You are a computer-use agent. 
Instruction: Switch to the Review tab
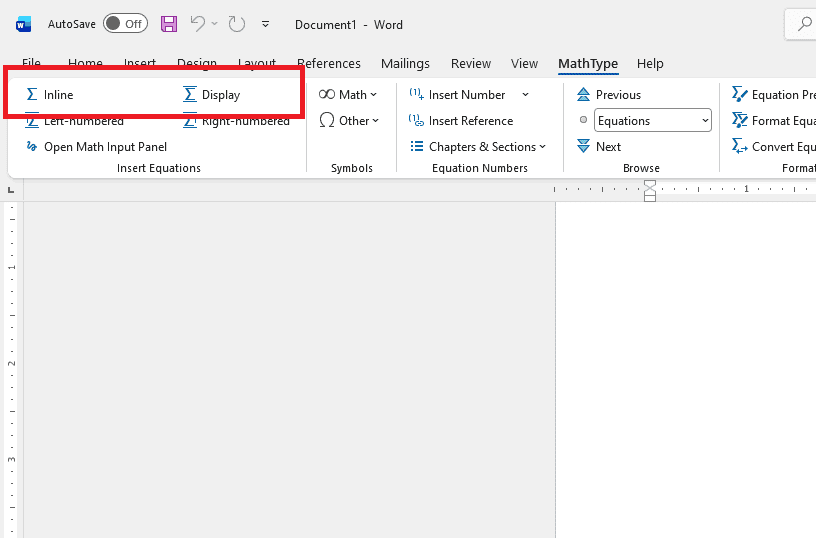(x=471, y=63)
